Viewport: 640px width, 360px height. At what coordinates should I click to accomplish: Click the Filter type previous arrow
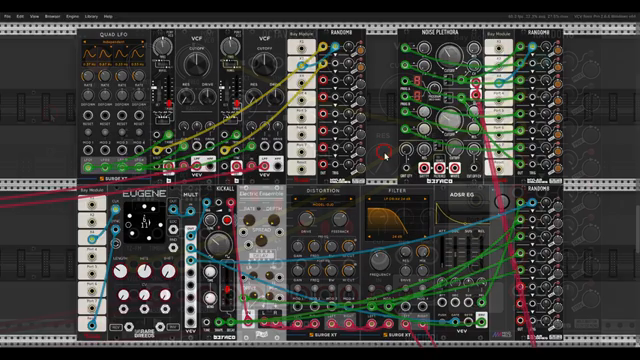point(369,199)
